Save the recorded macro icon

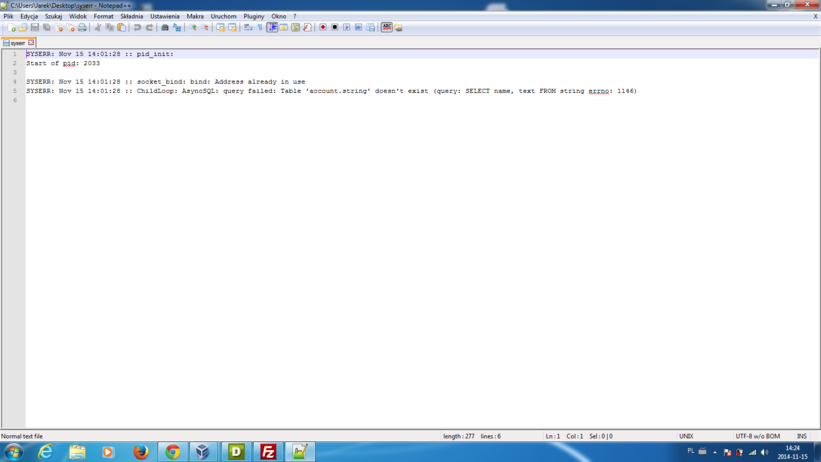[371, 28]
